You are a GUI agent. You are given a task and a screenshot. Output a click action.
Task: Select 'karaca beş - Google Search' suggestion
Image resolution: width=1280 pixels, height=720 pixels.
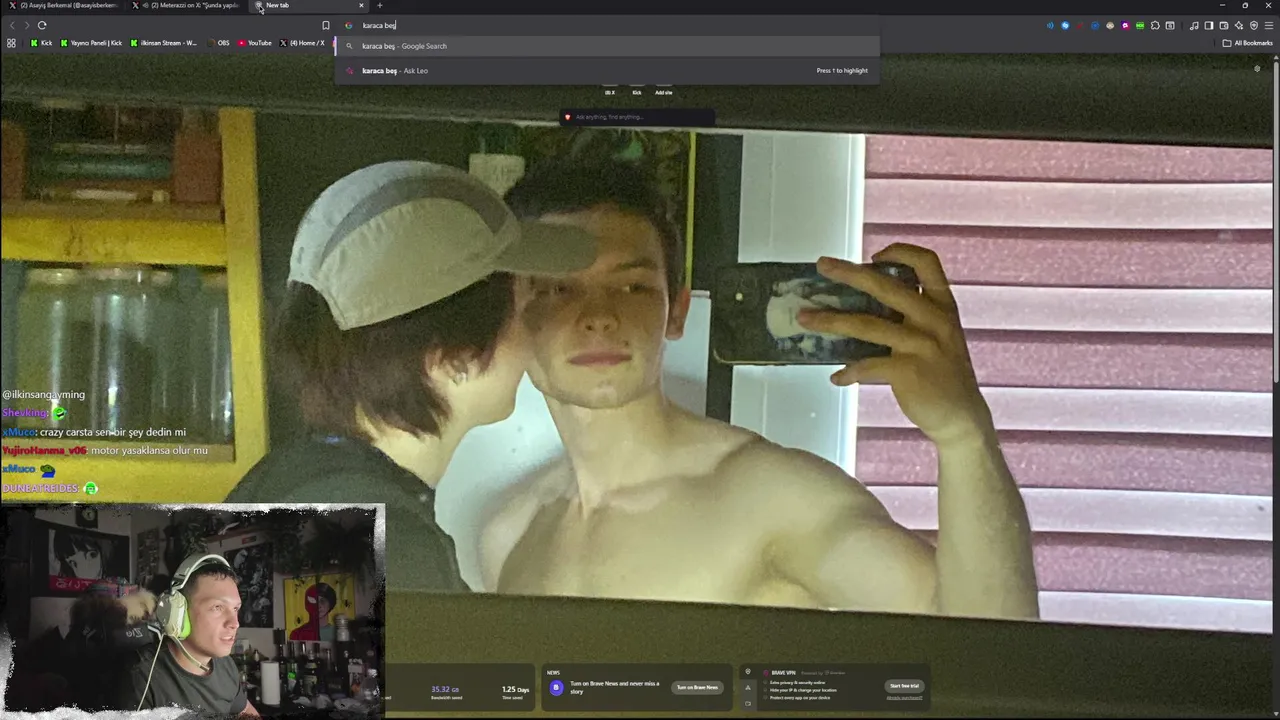pyautogui.click(x=607, y=46)
